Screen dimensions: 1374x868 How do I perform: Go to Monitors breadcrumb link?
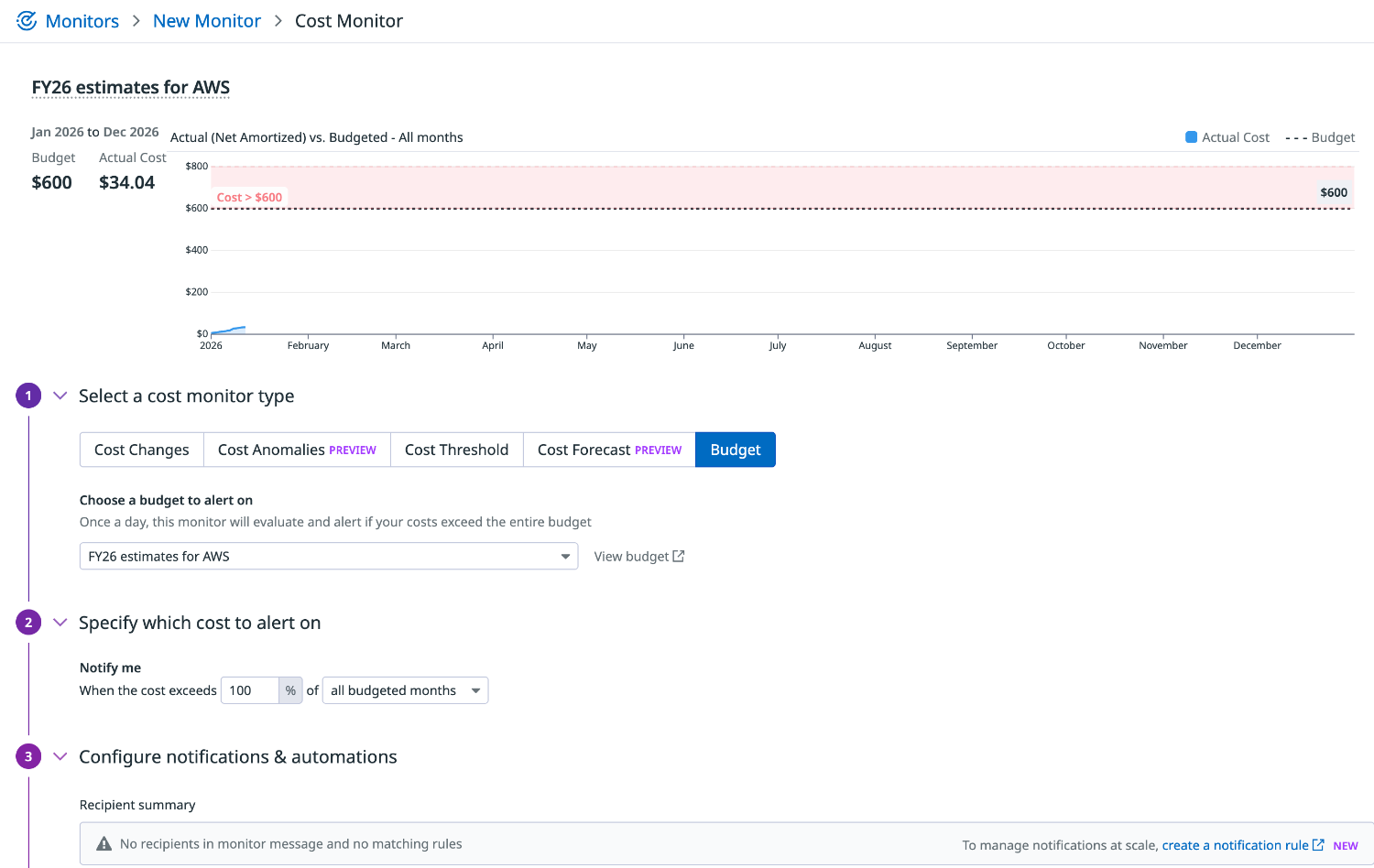click(82, 21)
